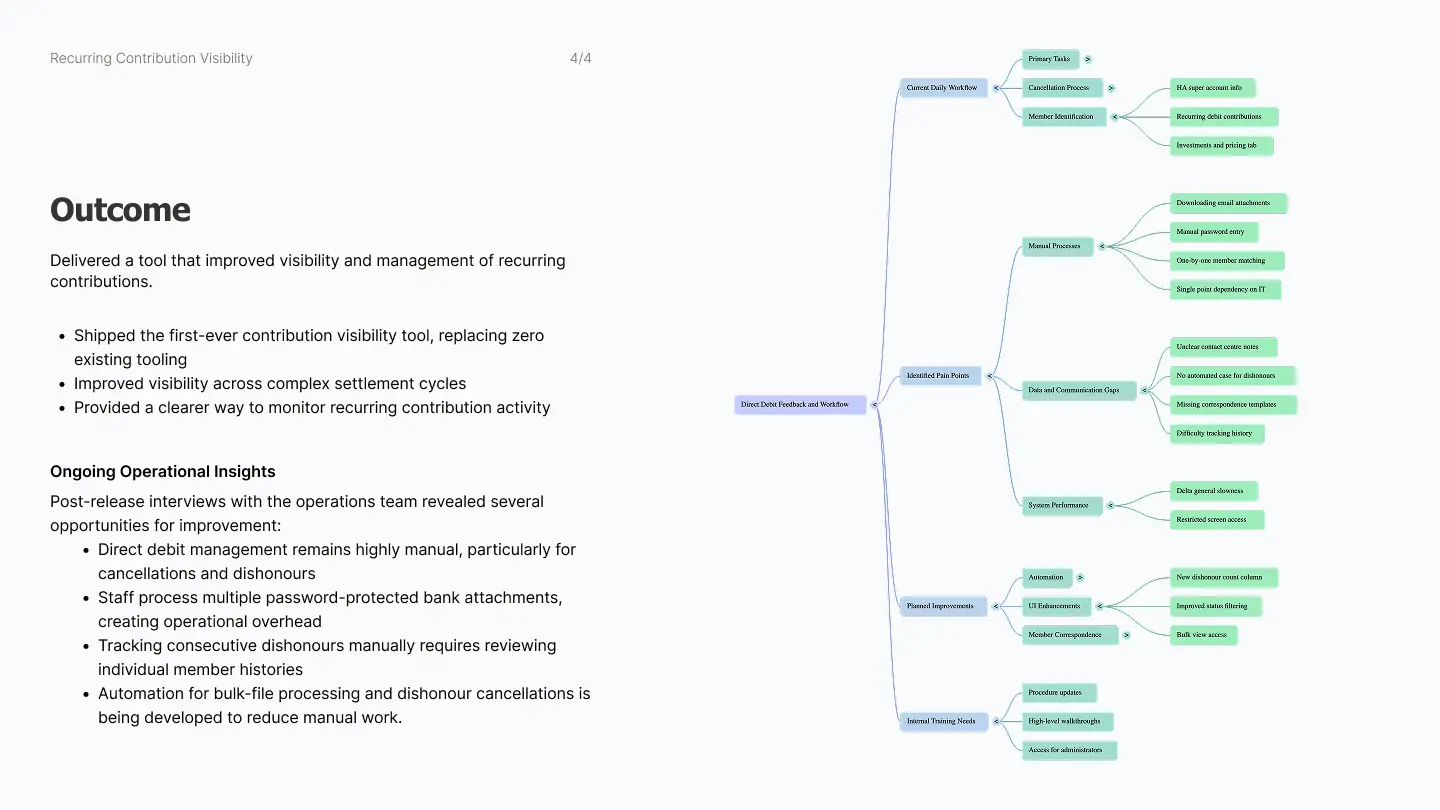This screenshot has height=810, width=1440.
Task: Click the Investments and pricing tab node
Action: [x=1221, y=146]
